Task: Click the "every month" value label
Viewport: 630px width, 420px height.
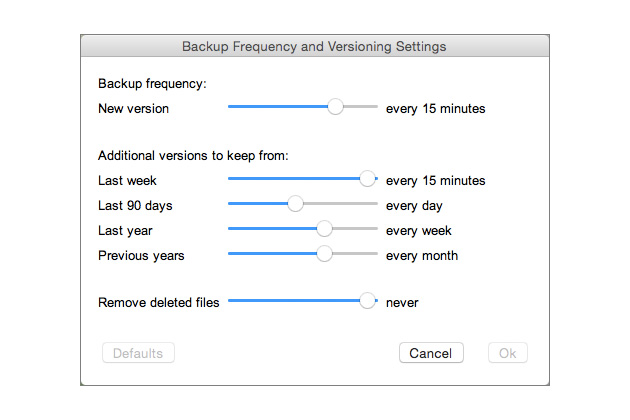Action: [x=422, y=256]
